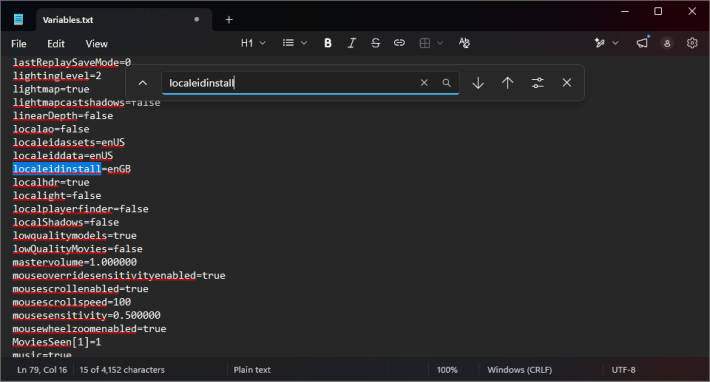Image resolution: width=710 pixels, height=382 pixels.
Task: Click the line mousescrollspeed=100
Action: click(72, 302)
